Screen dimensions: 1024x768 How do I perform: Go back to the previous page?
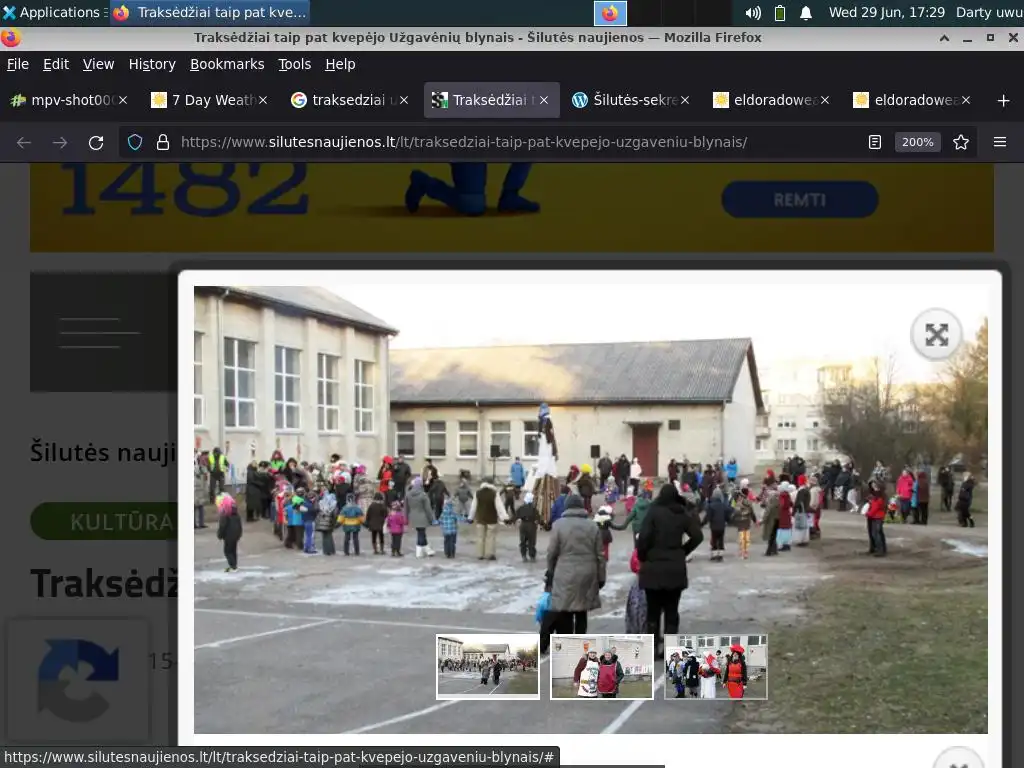24,142
